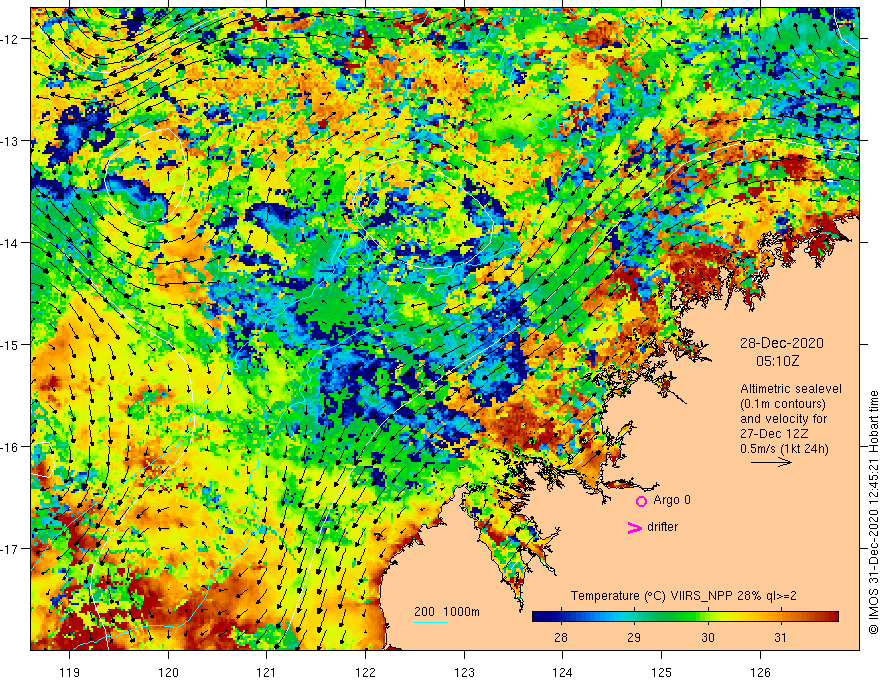Click the magenta Argo 0 circle marker
This screenshot has width=880, height=680.
click(x=641, y=501)
